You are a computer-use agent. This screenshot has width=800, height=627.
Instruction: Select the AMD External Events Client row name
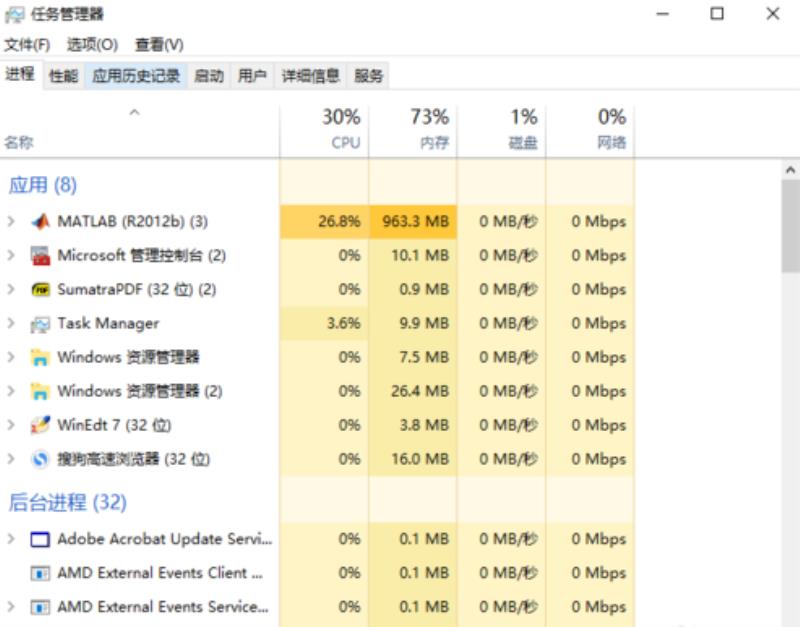pos(160,573)
